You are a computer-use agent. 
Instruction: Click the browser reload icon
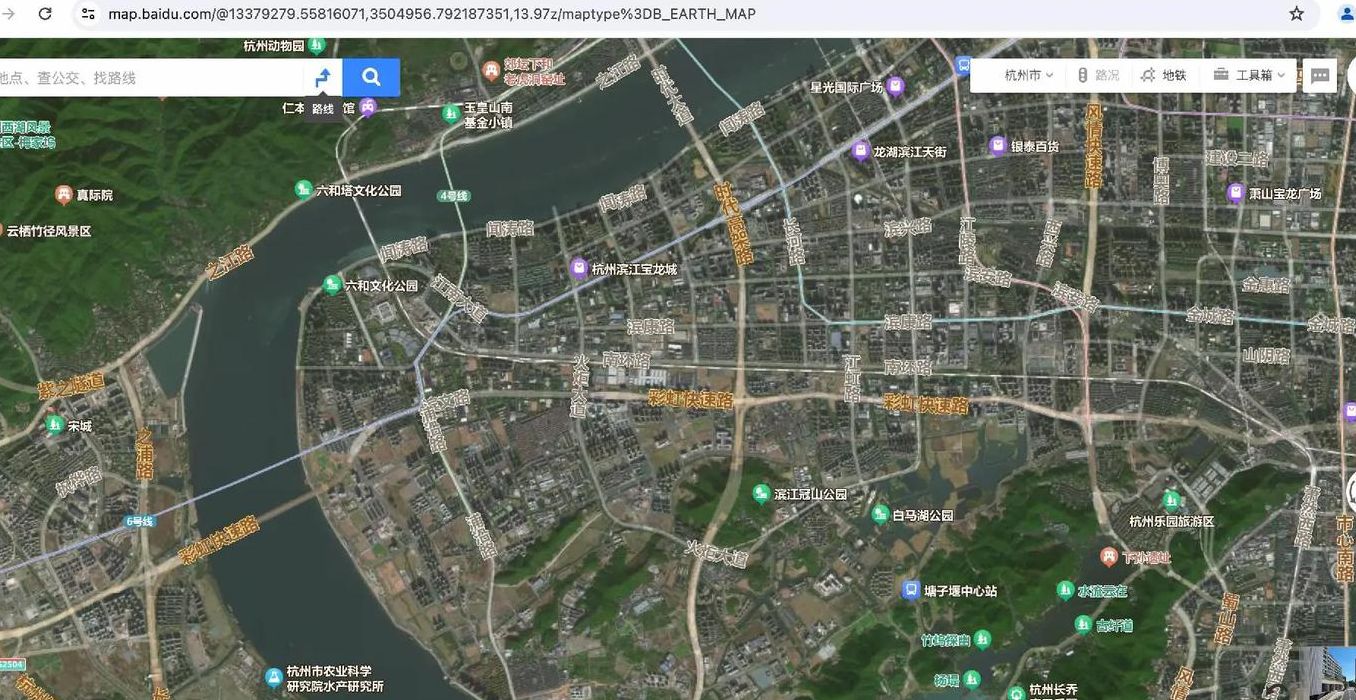click(45, 14)
